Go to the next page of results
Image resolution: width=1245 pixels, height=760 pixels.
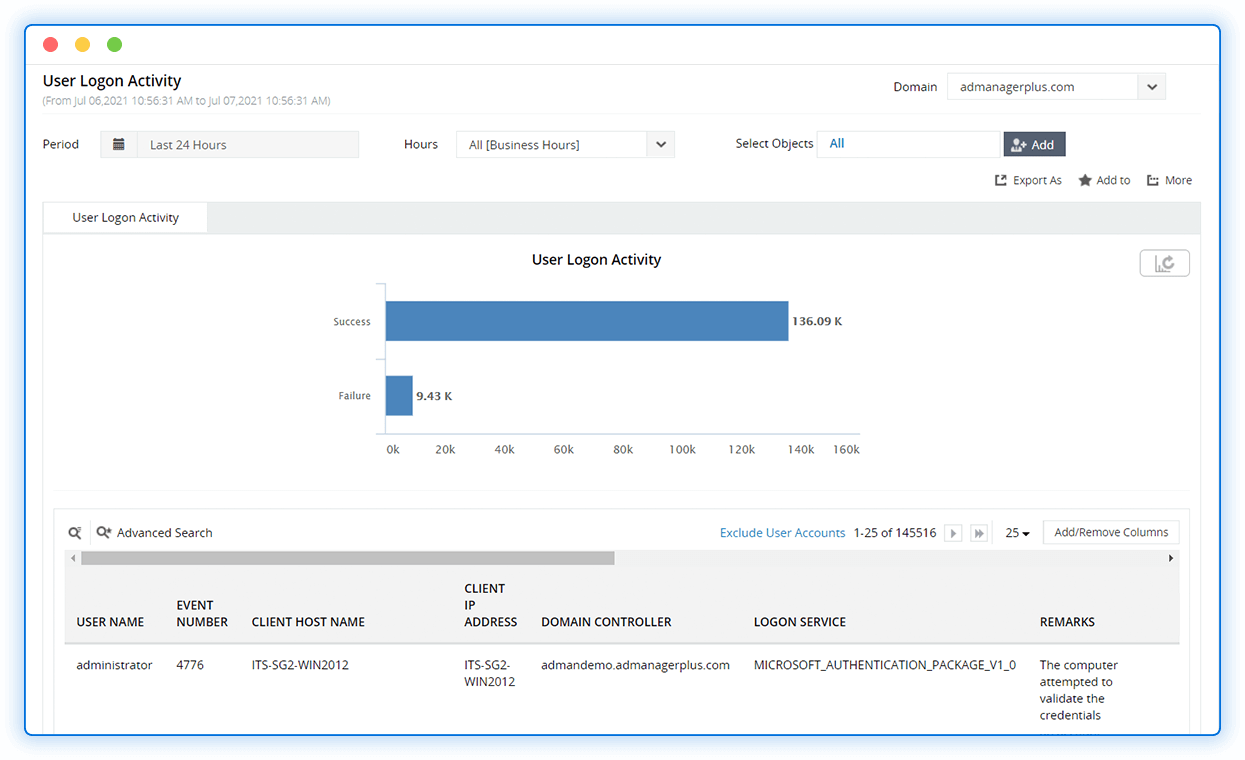952,532
